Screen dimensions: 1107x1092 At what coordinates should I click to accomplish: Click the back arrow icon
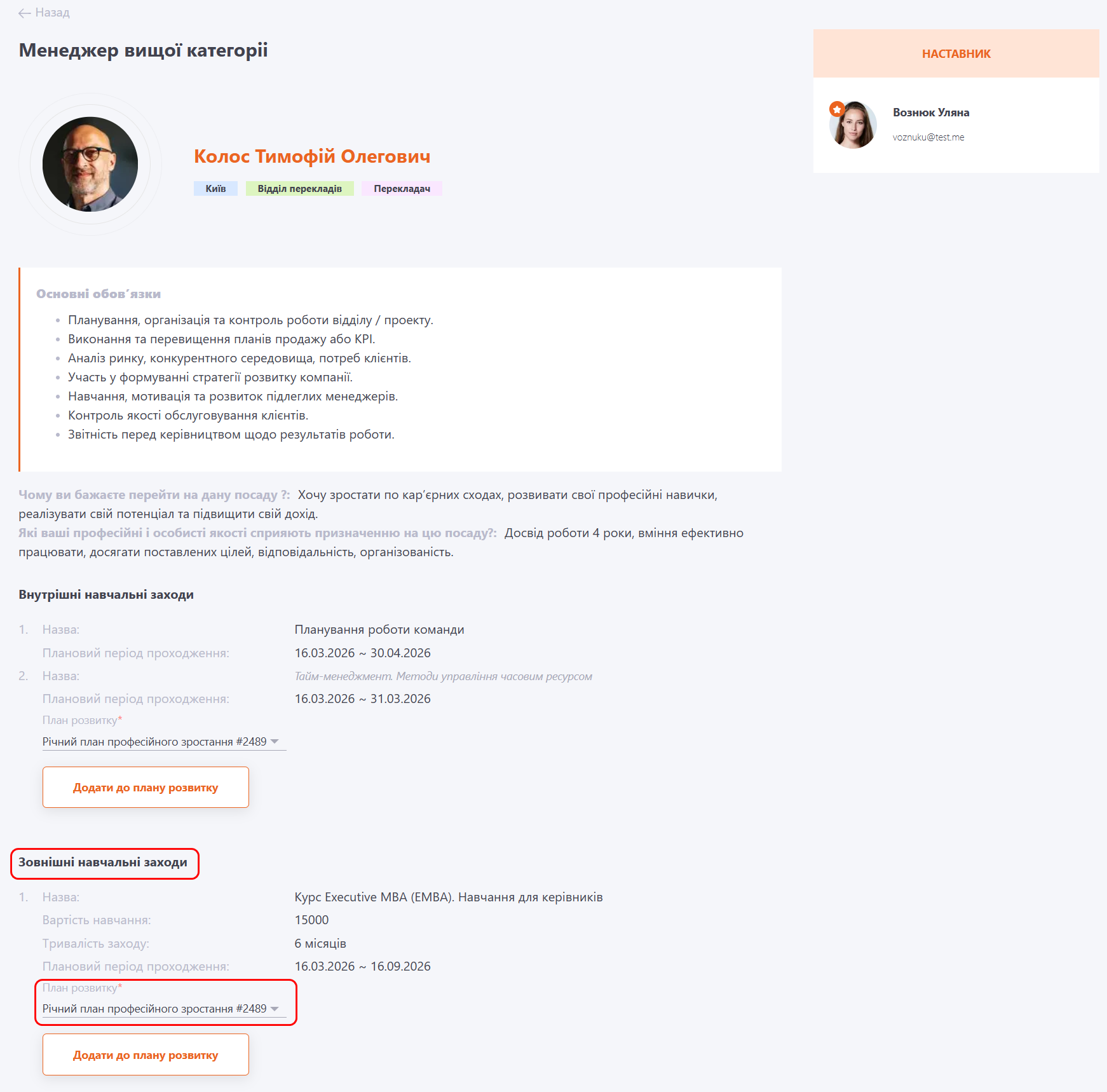pyautogui.click(x=25, y=13)
